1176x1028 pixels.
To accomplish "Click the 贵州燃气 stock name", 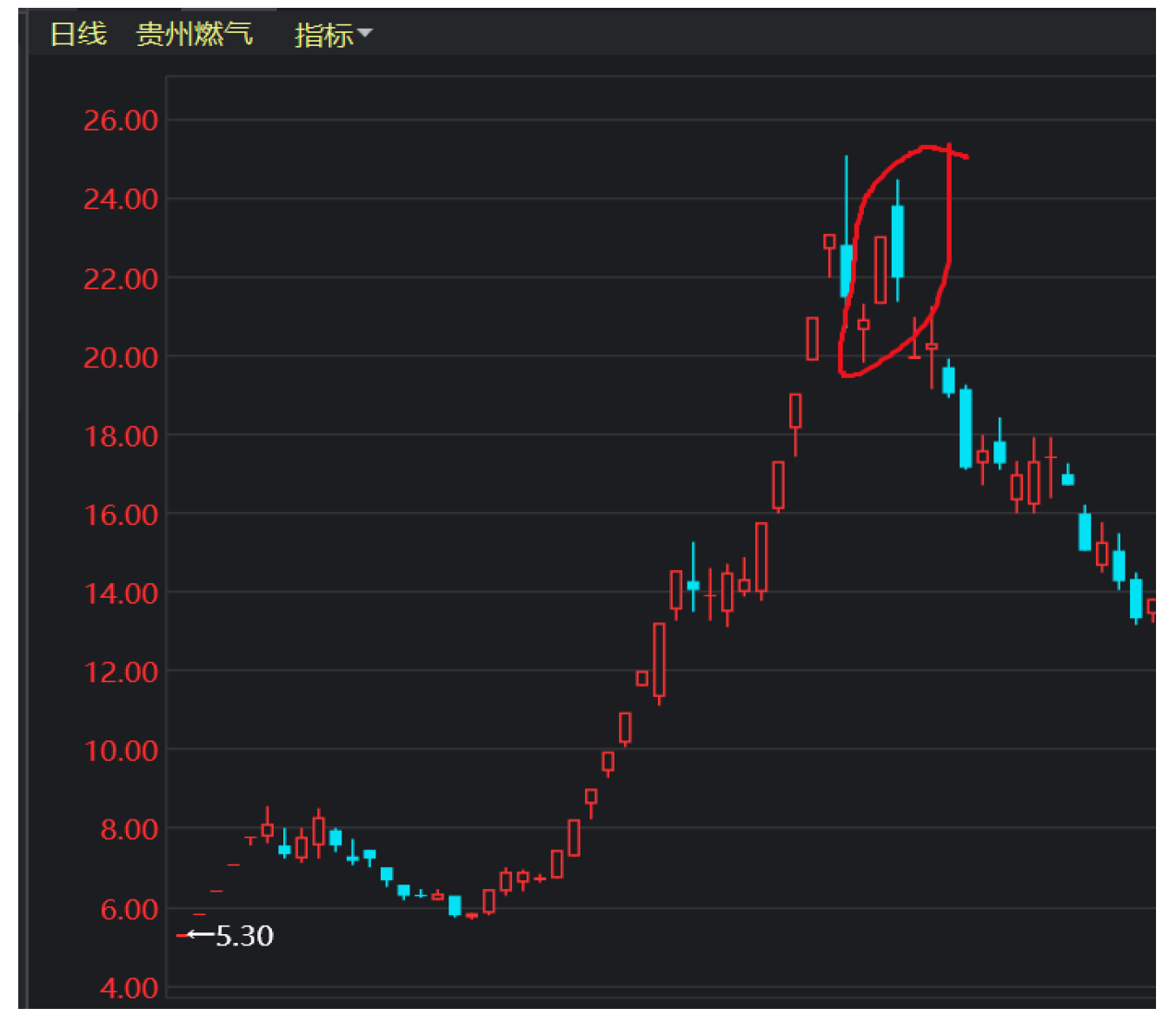I will 194,34.
